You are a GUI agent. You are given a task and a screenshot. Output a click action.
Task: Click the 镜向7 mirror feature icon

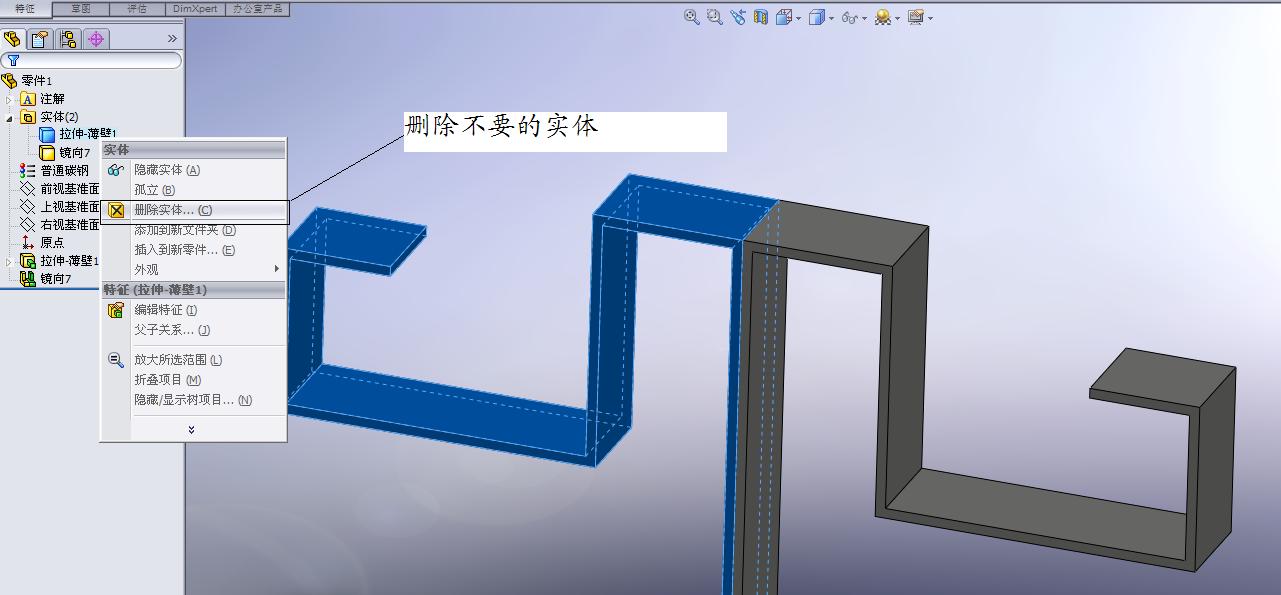click(28, 279)
